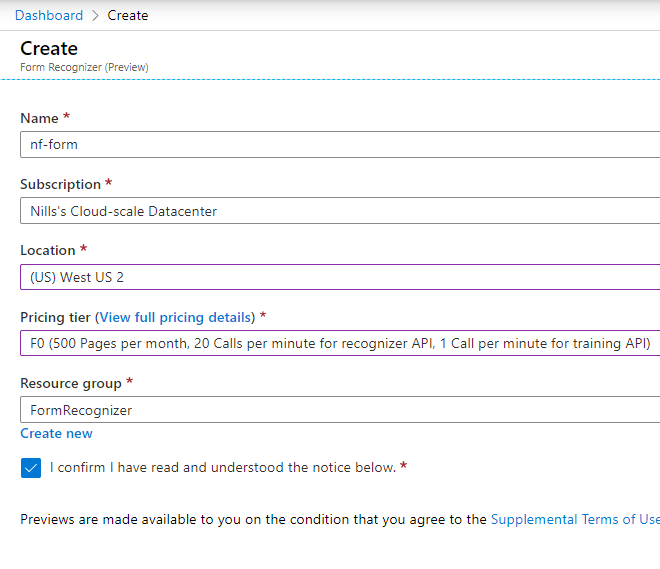
Task: Uncheck the notice confirmation checkbox
Action: (x=31, y=468)
